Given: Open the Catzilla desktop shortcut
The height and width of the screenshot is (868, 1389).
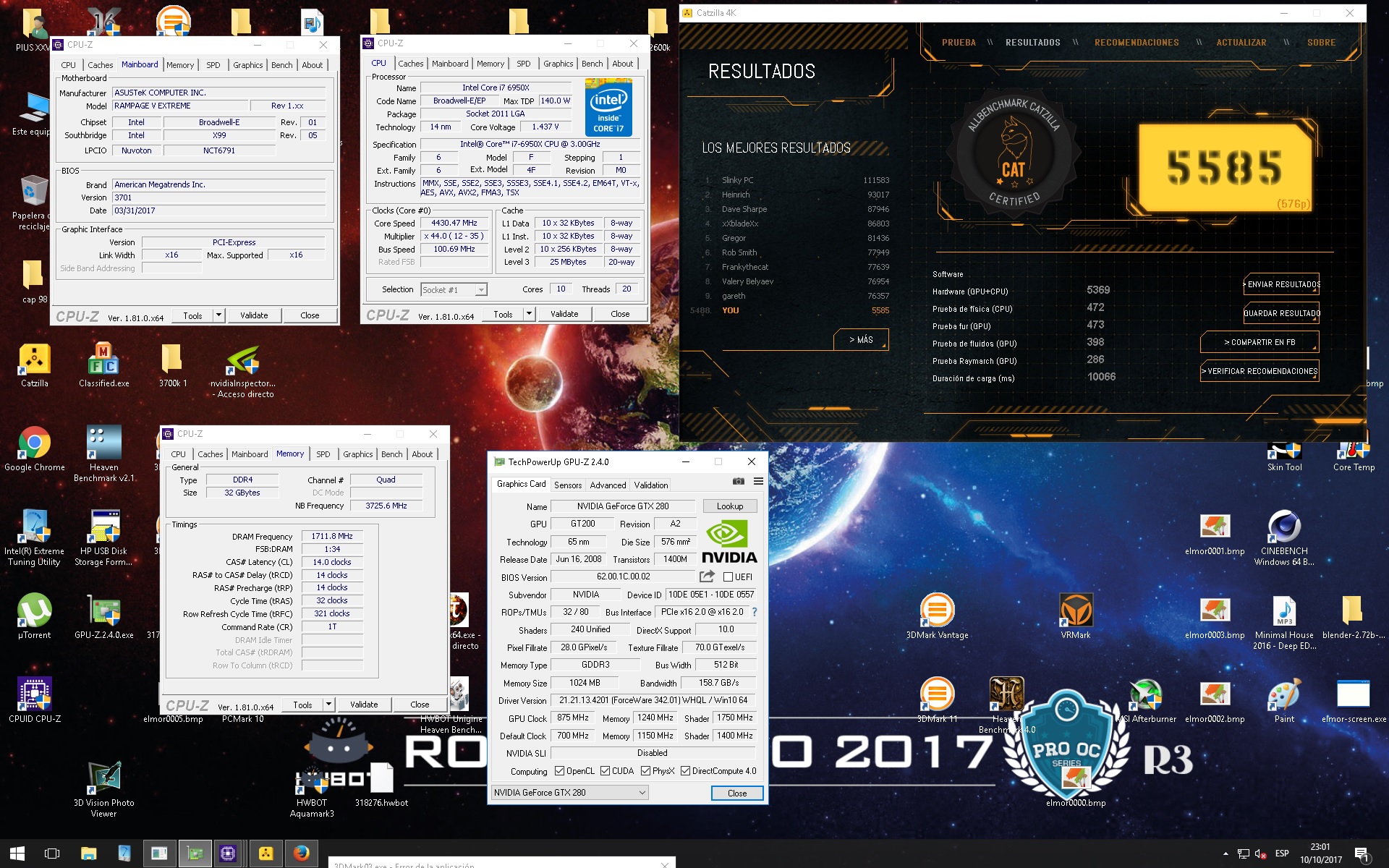Looking at the screenshot, I should click(x=34, y=365).
